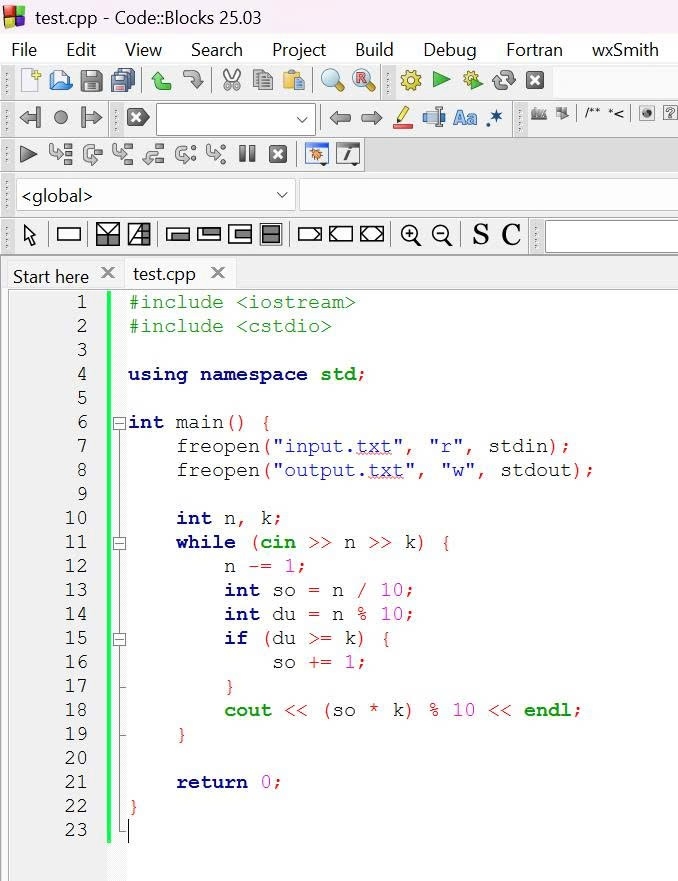
Task: Jump to previous bookmark arrow icon
Action: (x=30, y=117)
